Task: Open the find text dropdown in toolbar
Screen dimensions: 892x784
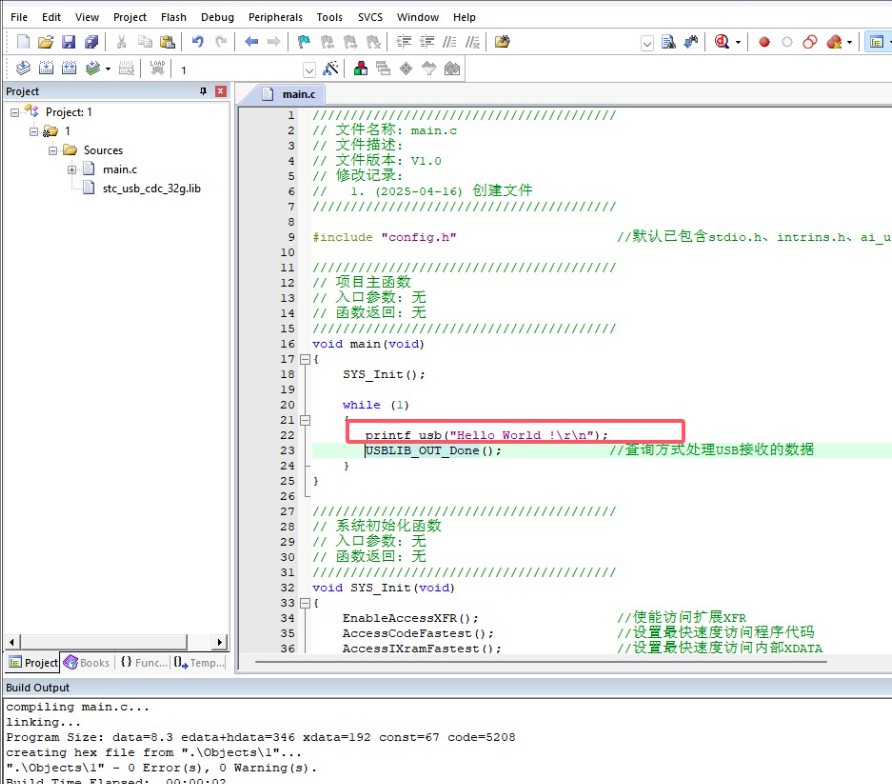Action: [647, 43]
